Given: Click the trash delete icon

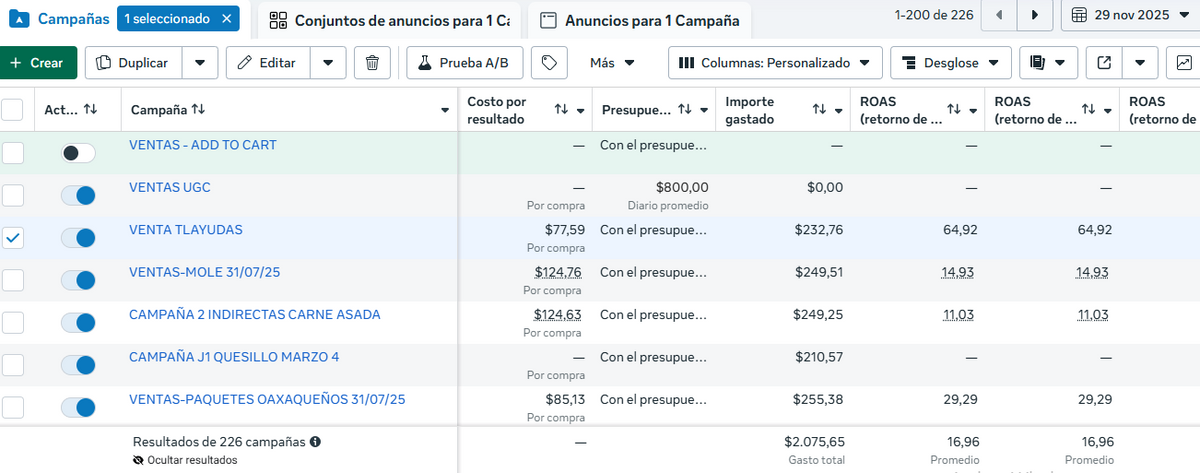Looking at the screenshot, I should 372,63.
